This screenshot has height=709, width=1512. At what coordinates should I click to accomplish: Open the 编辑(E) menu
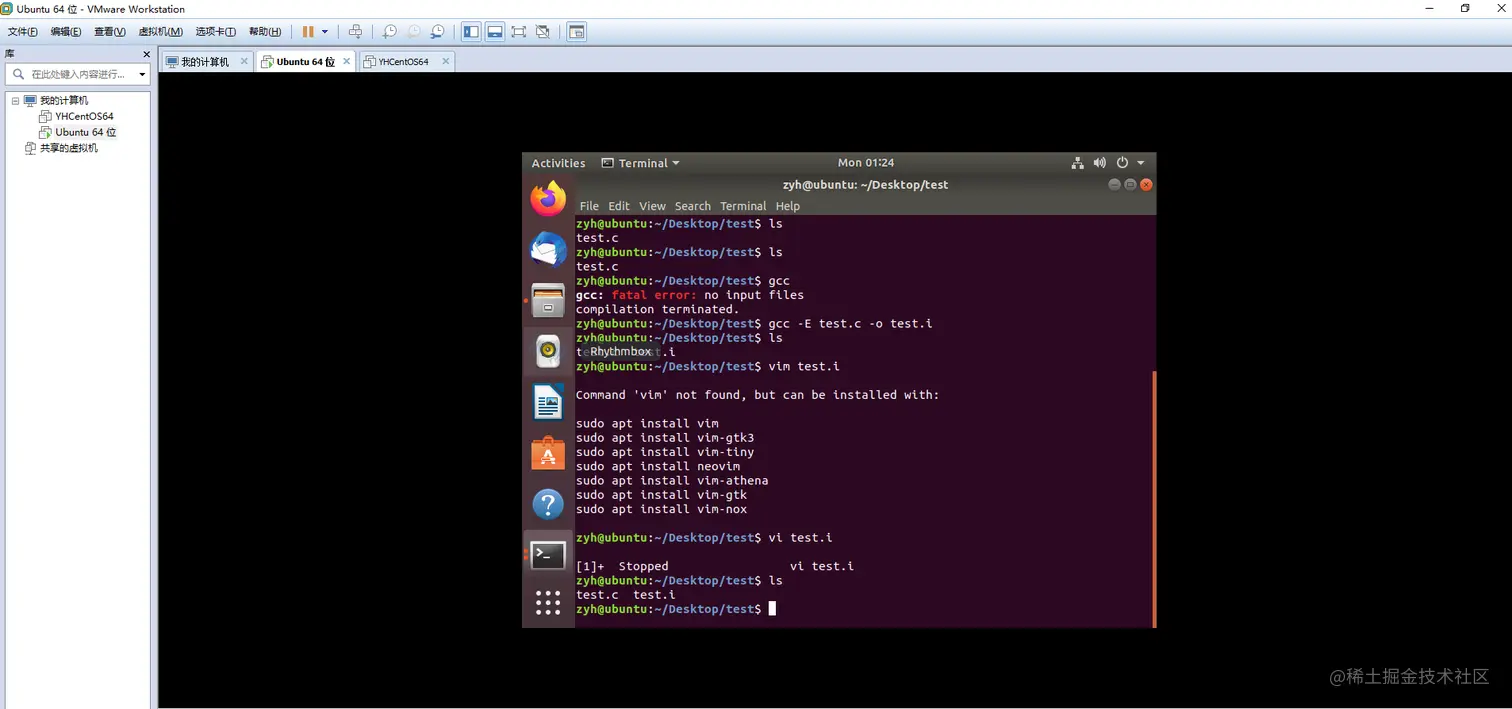pyautogui.click(x=66, y=32)
